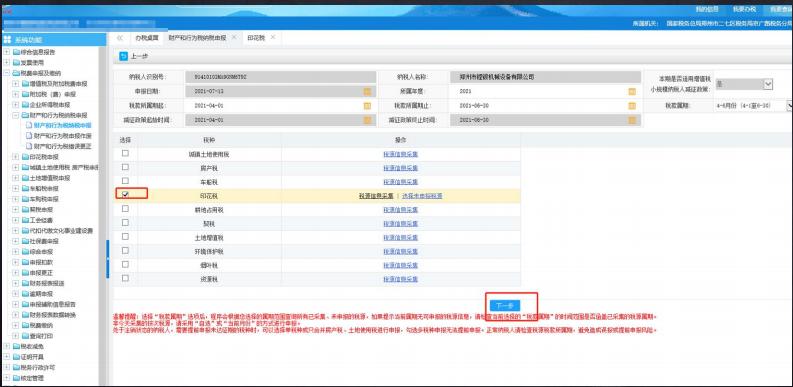Collapse tabs with the double-chevron icon
793x387 pixels.
(120, 38)
